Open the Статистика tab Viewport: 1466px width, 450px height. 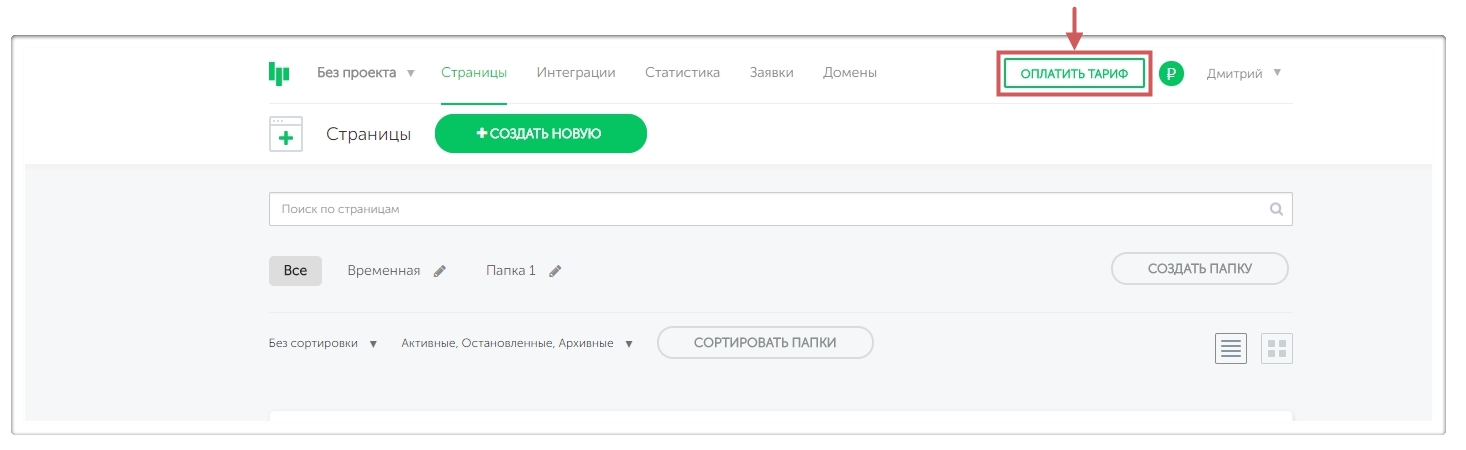point(682,72)
